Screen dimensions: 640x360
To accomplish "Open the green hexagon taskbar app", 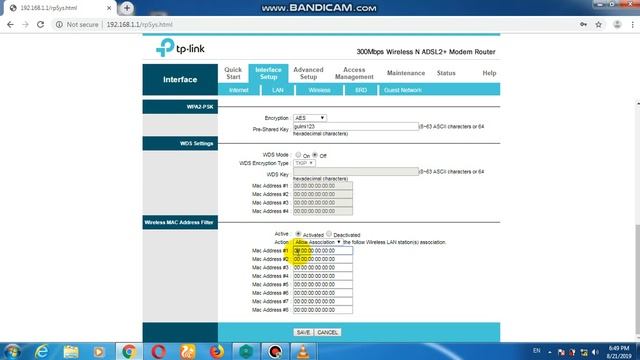I will click(246, 351).
